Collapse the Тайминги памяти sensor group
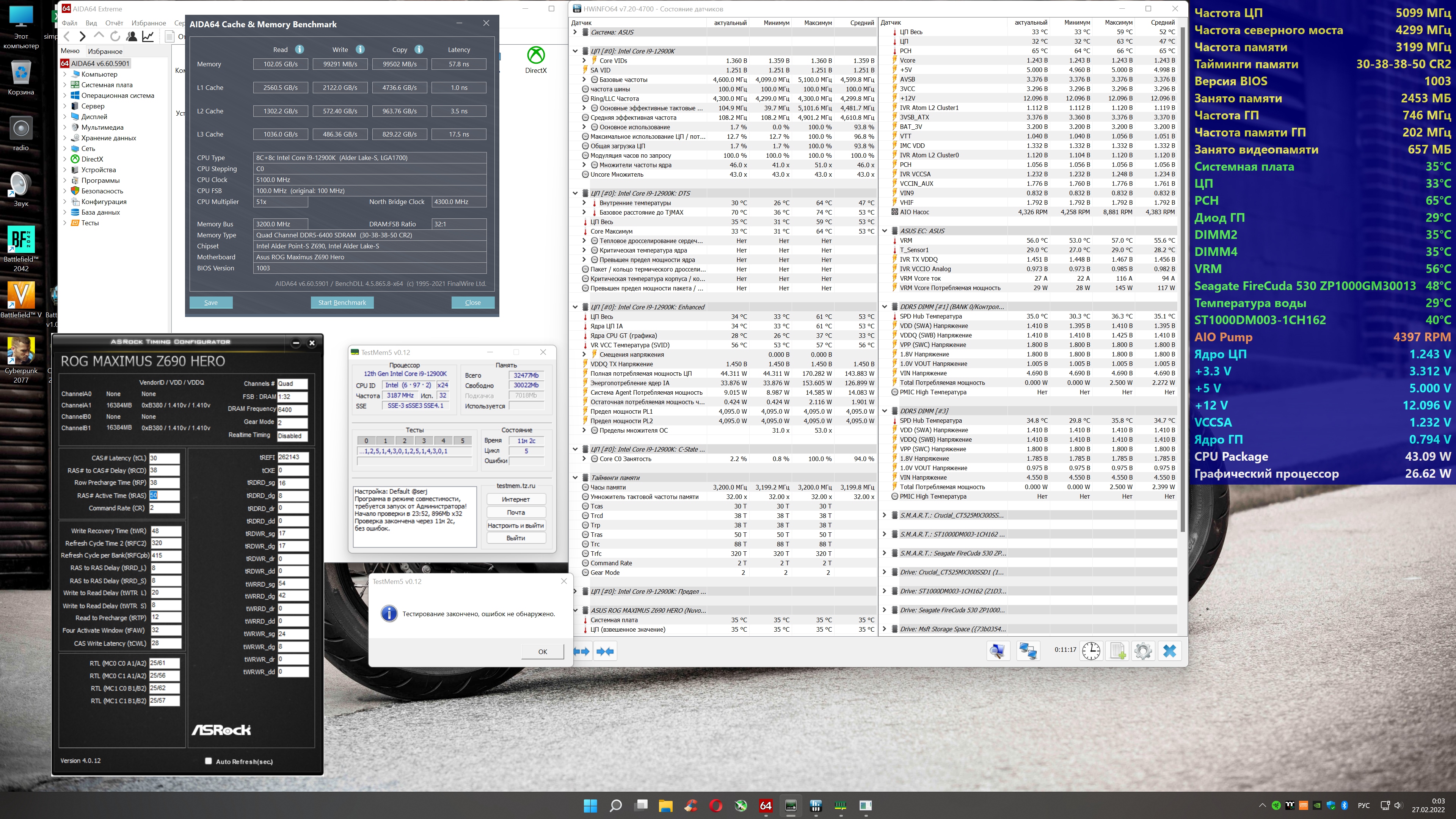Image resolution: width=1456 pixels, height=819 pixels. pos(576,478)
